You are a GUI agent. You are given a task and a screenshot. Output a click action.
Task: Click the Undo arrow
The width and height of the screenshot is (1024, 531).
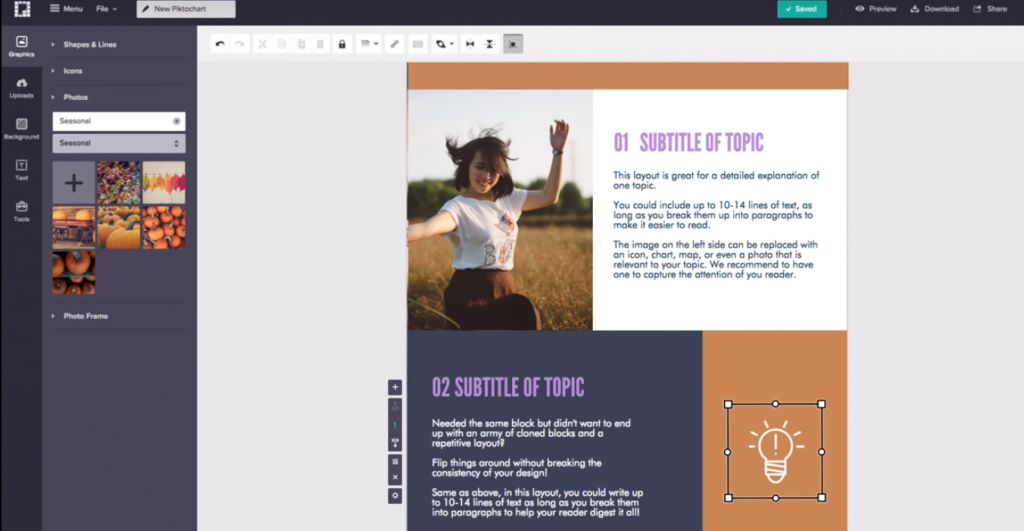click(220, 44)
